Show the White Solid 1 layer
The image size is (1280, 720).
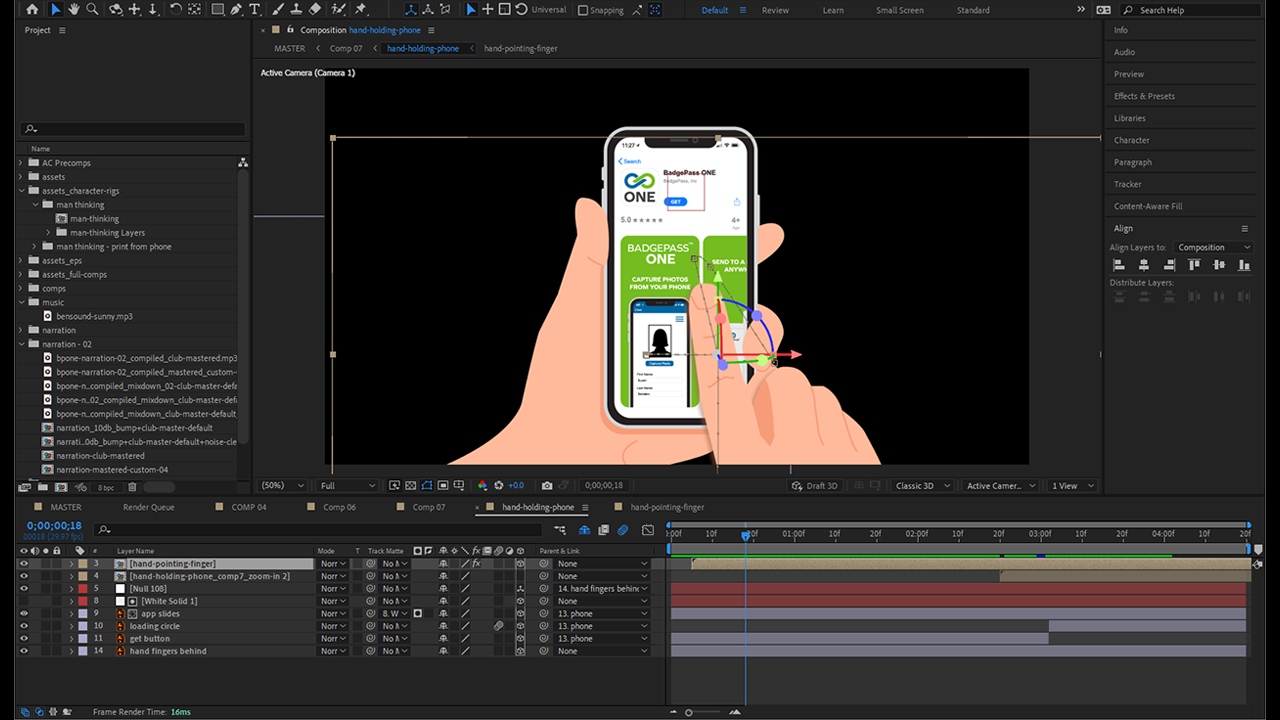[x=24, y=601]
